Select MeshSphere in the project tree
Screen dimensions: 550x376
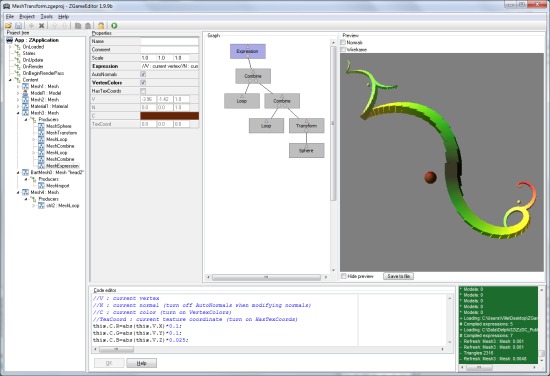pos(59,126)
